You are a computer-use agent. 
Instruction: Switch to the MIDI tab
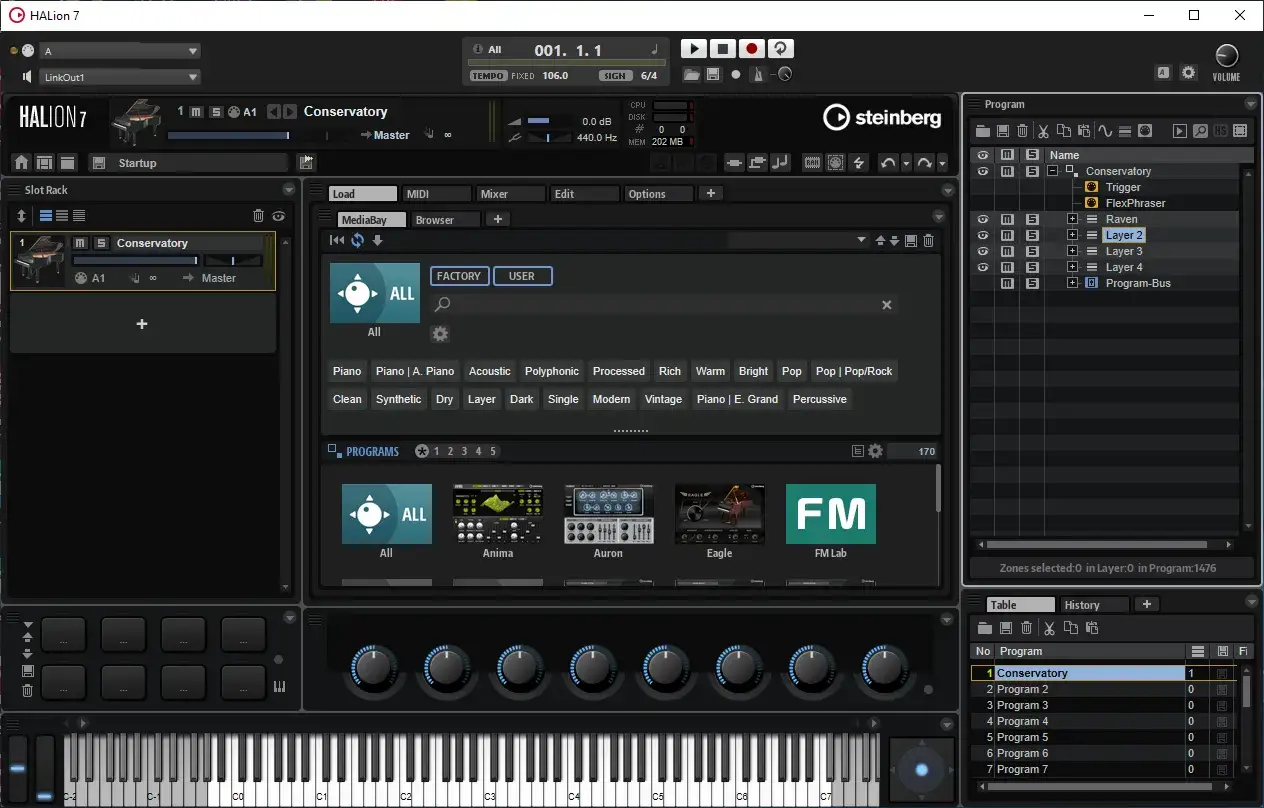point(436,194)
